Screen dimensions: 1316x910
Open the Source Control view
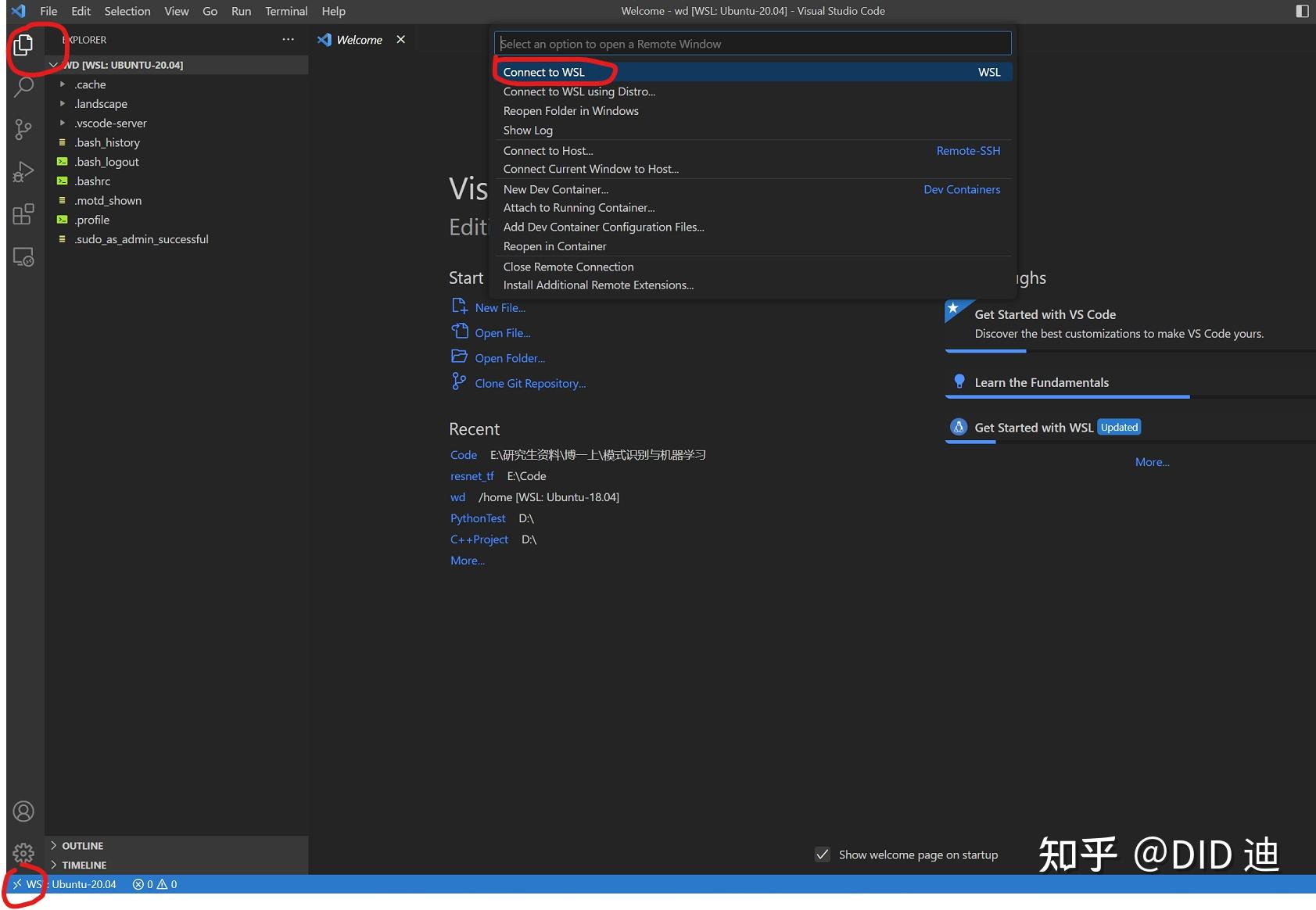click(23, 130)
